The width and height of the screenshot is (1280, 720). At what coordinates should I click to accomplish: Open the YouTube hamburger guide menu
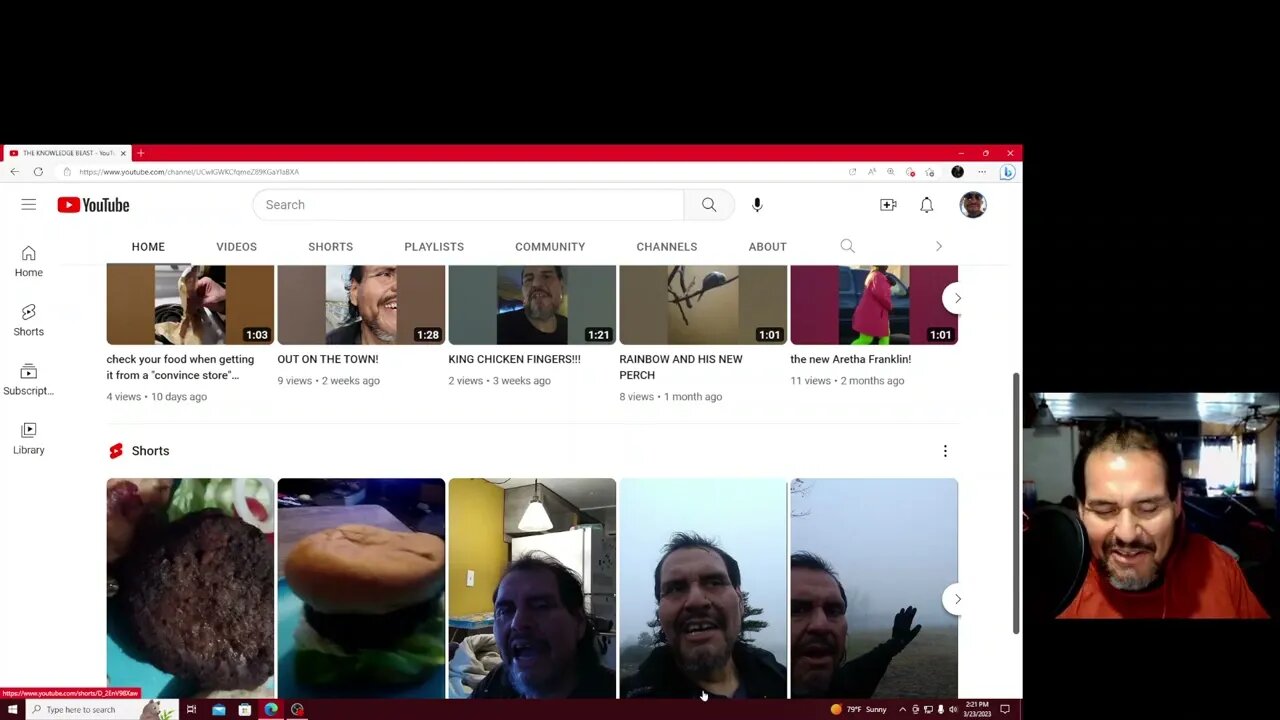[28, 205]
